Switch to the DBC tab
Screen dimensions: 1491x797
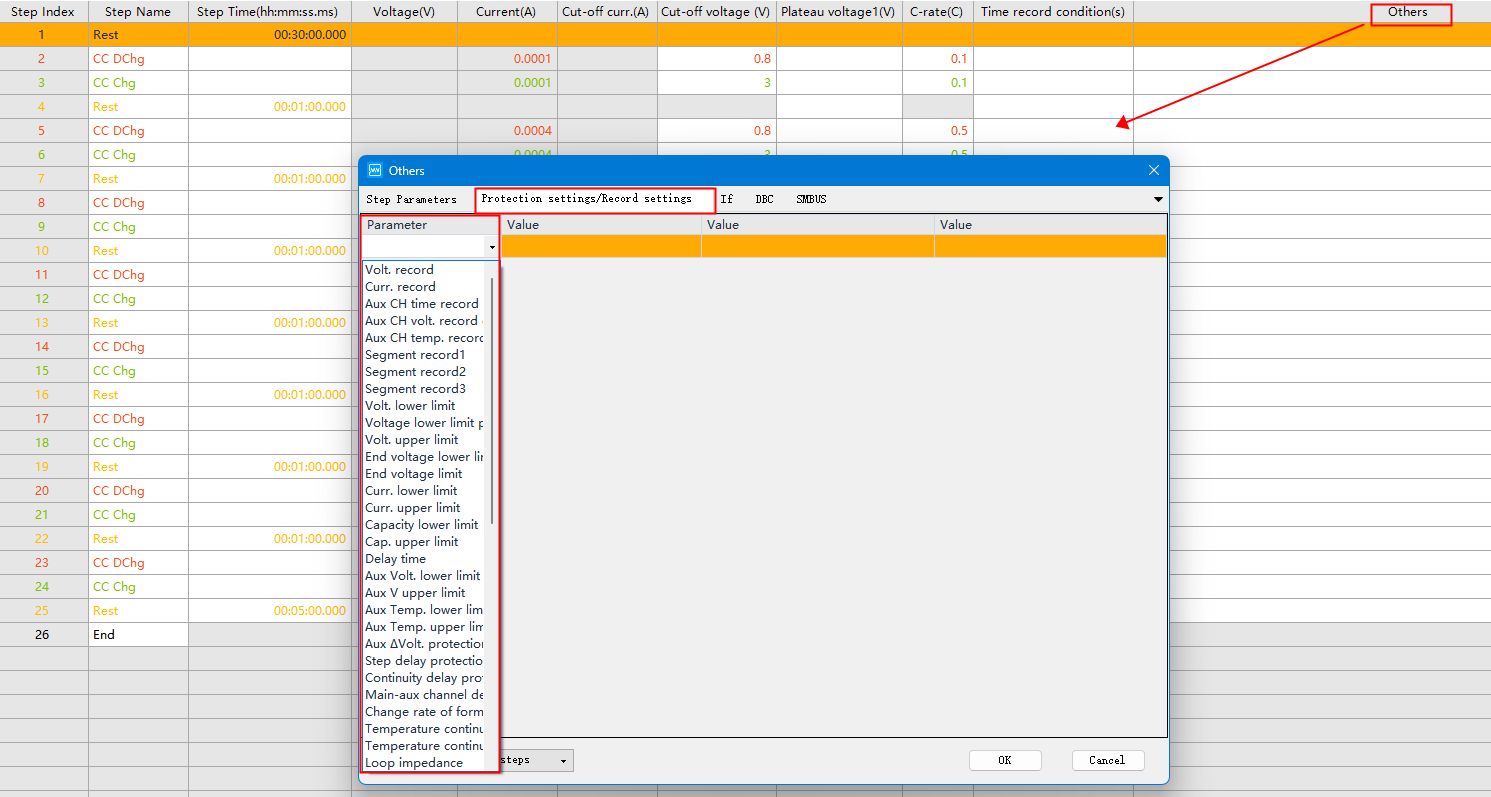click(764, 199)
